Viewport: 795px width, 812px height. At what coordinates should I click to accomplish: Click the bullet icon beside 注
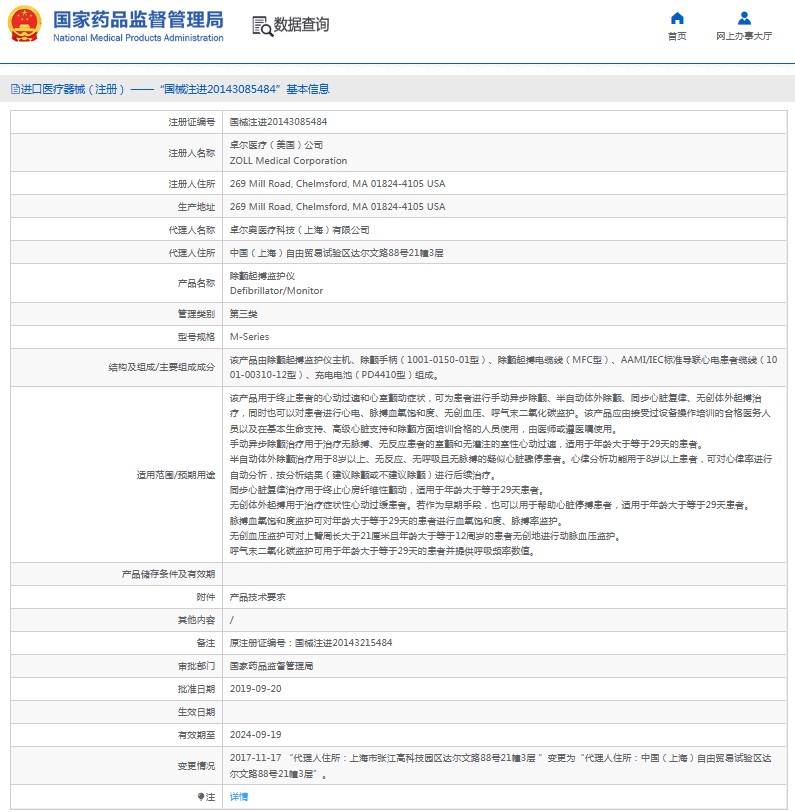pyautogui.click(x=200, y=796)
